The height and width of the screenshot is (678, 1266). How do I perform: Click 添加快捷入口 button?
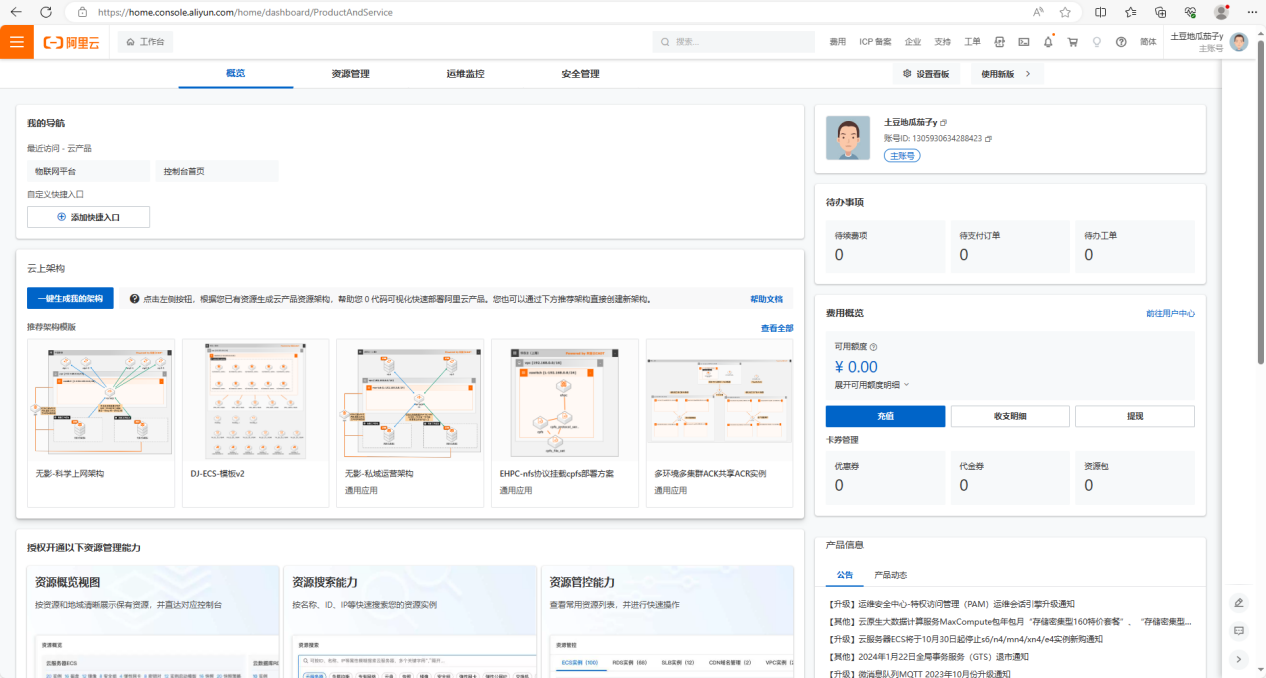pyautogui.click(x=88, y=217)
